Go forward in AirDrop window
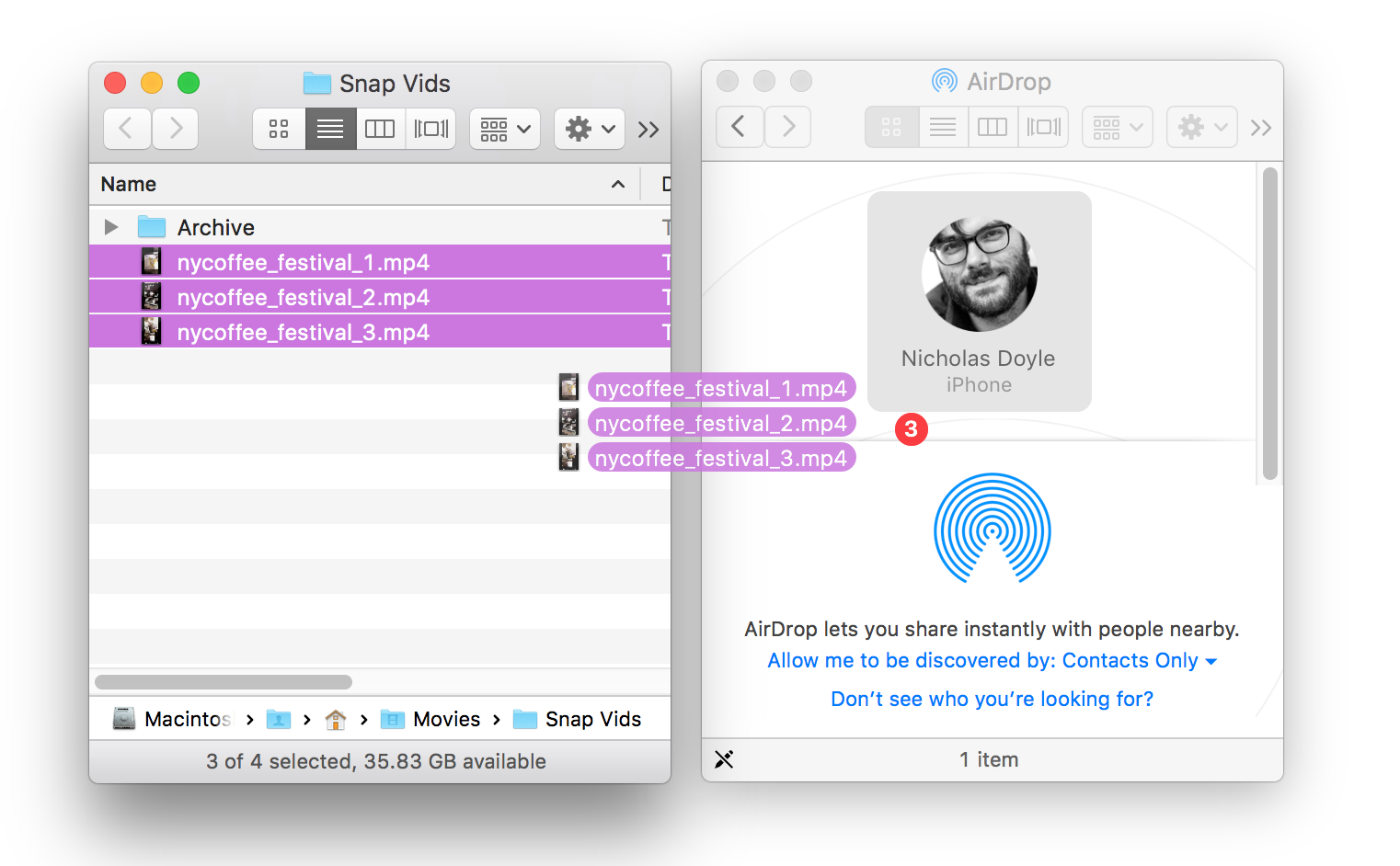1400x866 pixels. pos(787,127)
